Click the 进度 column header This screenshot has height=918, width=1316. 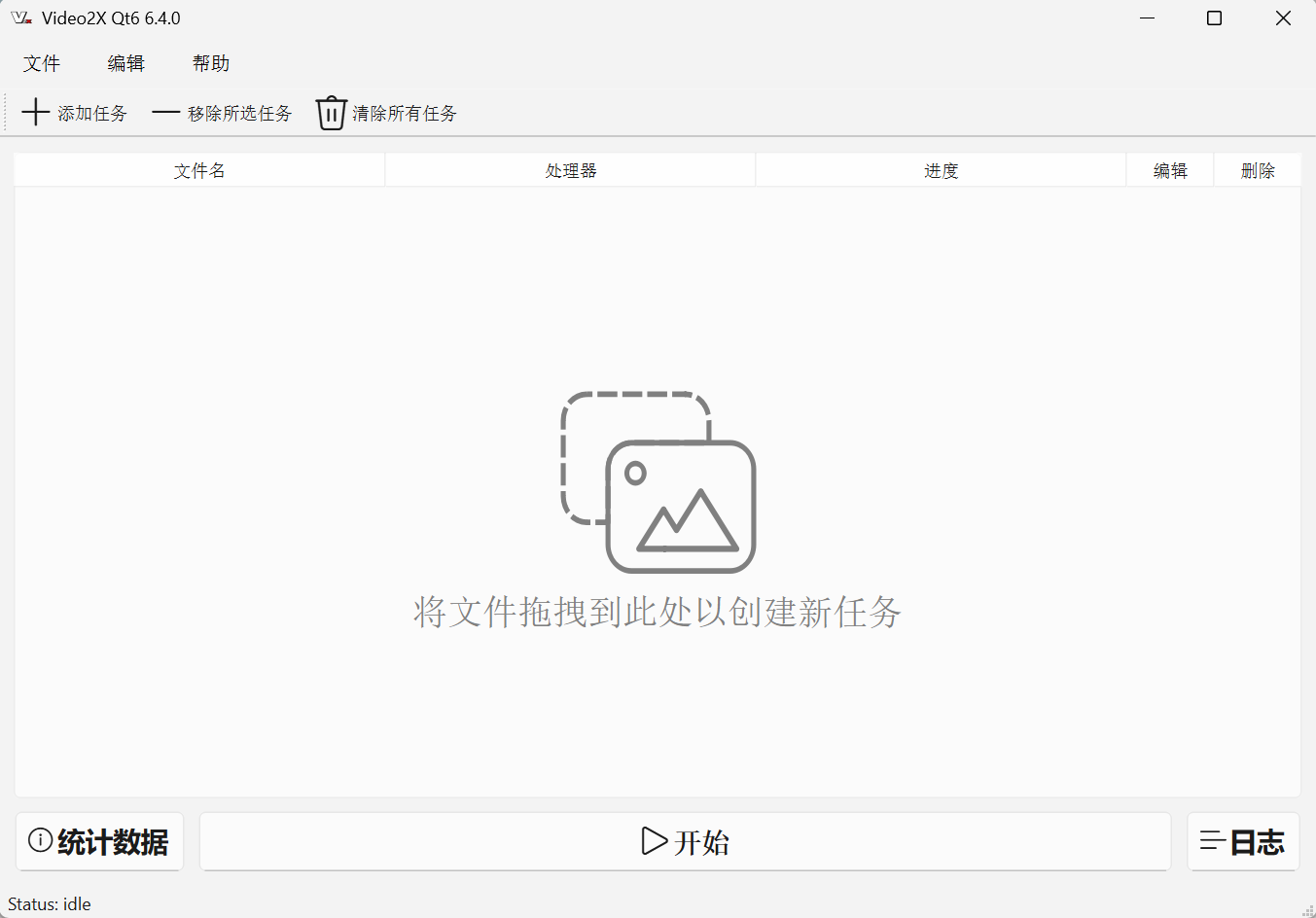(x=941, y=169)
